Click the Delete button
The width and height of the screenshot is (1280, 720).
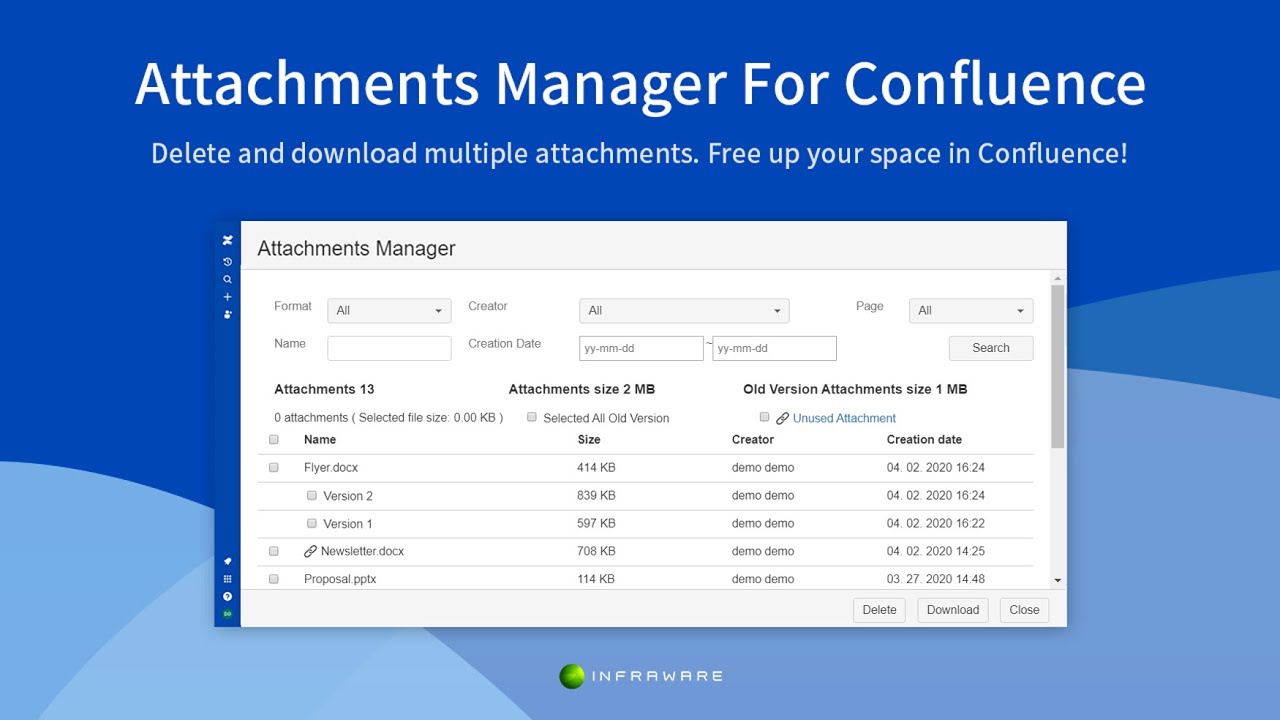click(879, 610)
